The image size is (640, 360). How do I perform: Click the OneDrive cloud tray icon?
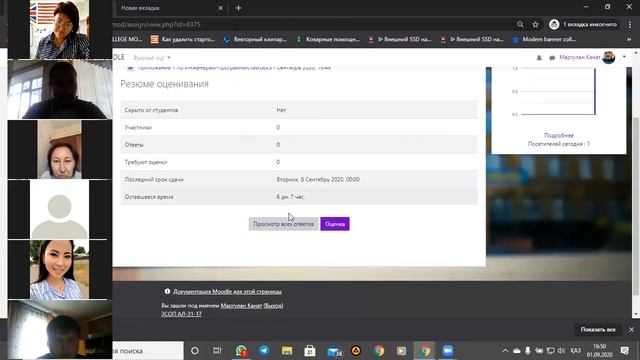click(517, 351)
